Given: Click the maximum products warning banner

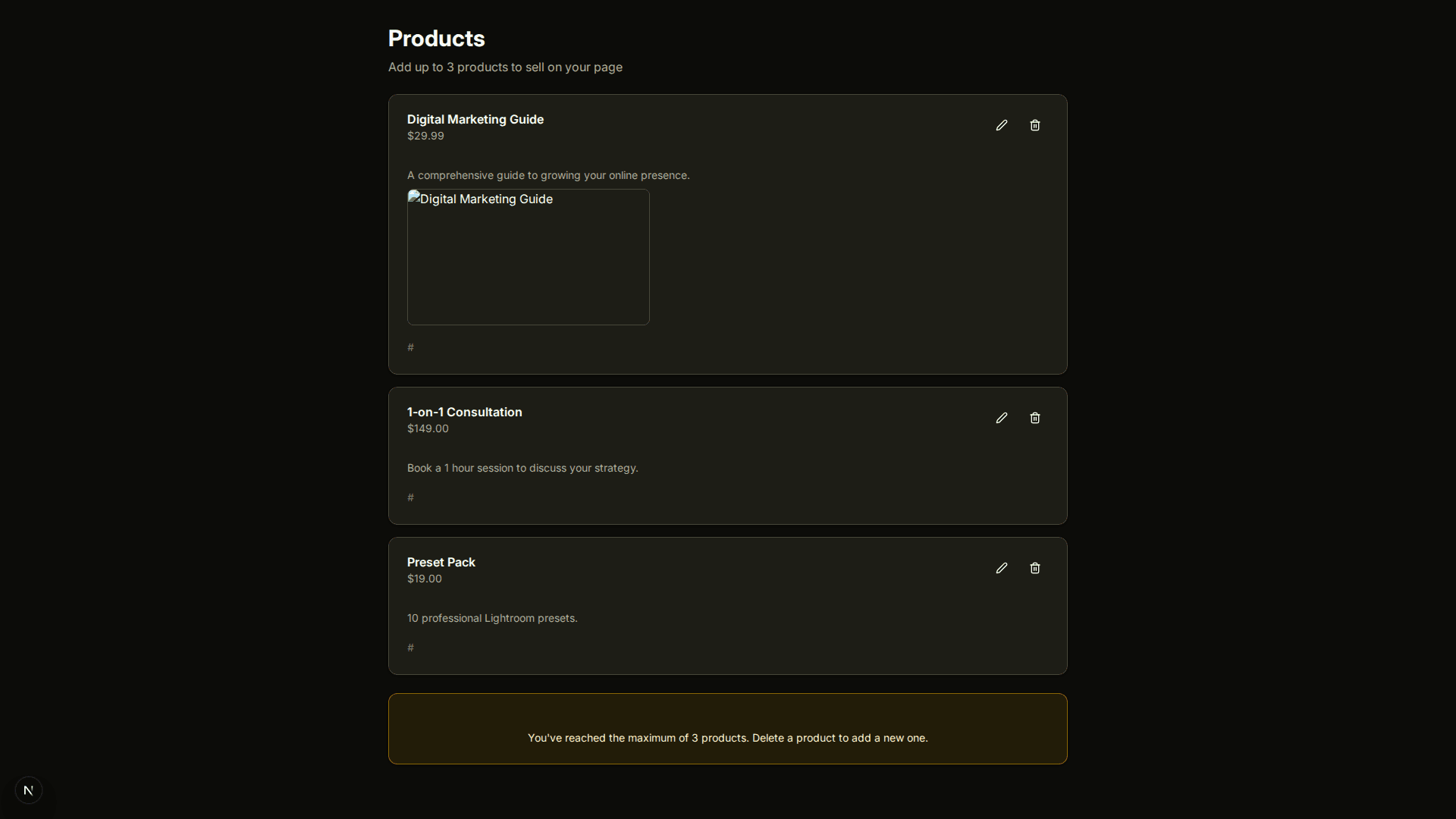Looking at the screenshot, I should click(x=728, y=729).
